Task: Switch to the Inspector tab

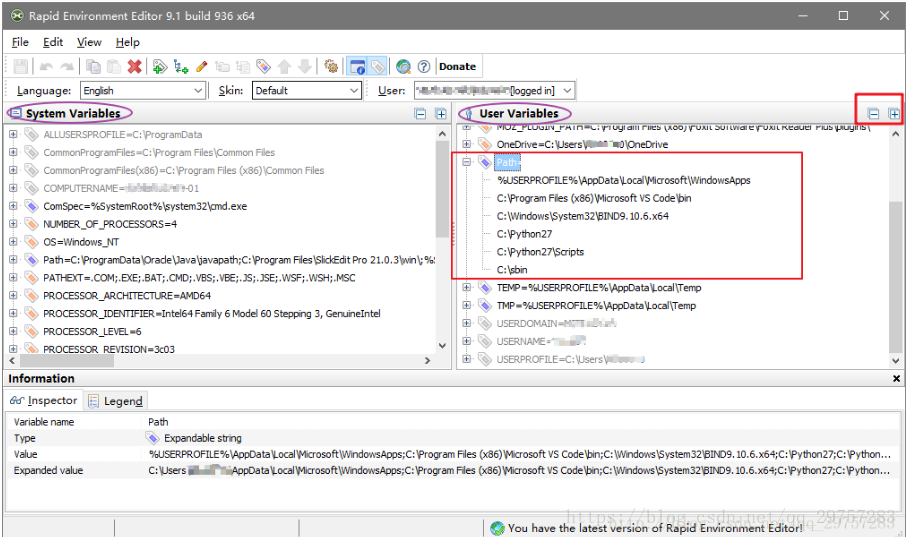Action: coord(44,400)
